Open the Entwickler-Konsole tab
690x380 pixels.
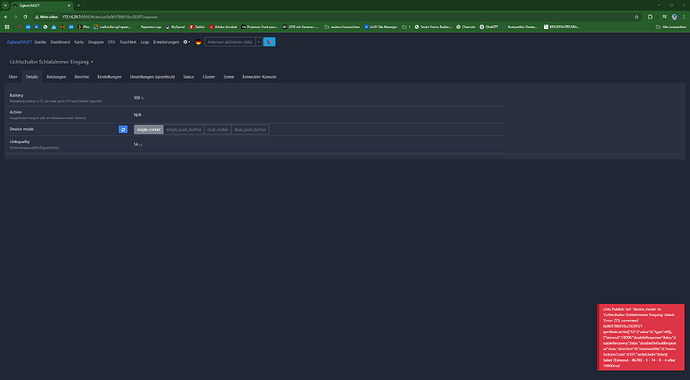(259, 77)
